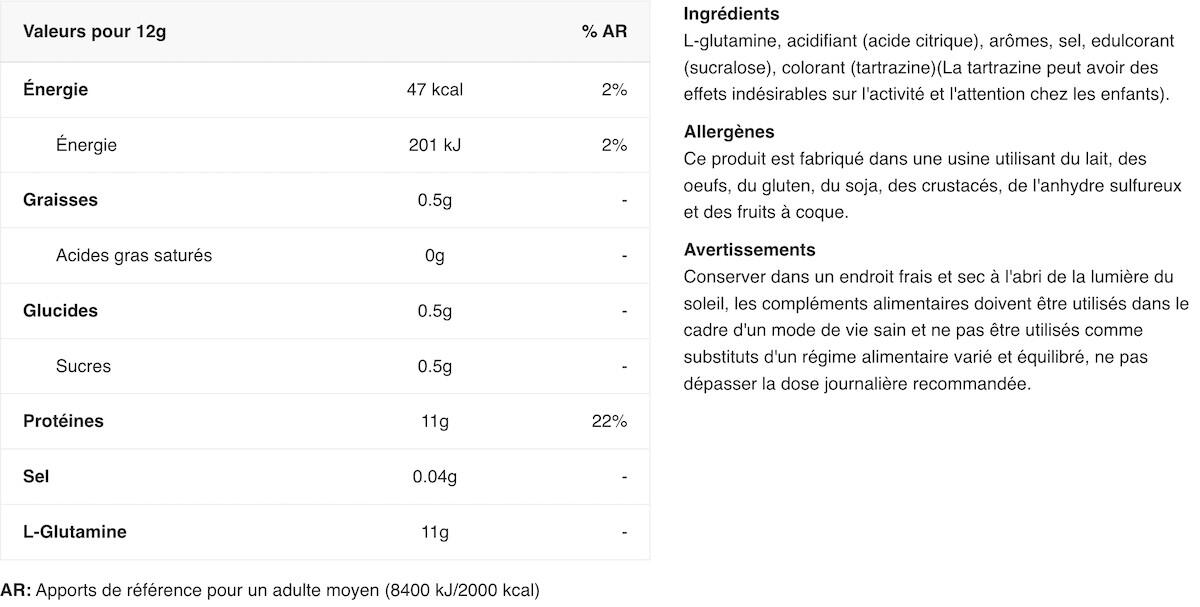1200x607 pixels.
Task: Select the Allergènes heading
Action: point(729,132)
